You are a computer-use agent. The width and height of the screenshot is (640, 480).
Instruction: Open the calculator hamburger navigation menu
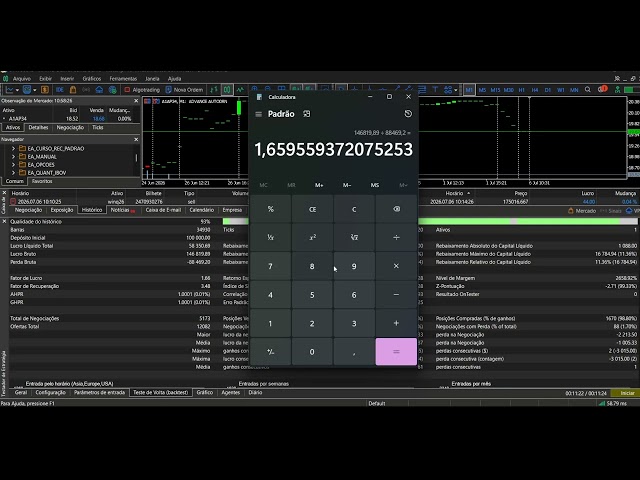click(x=258, y=114)
